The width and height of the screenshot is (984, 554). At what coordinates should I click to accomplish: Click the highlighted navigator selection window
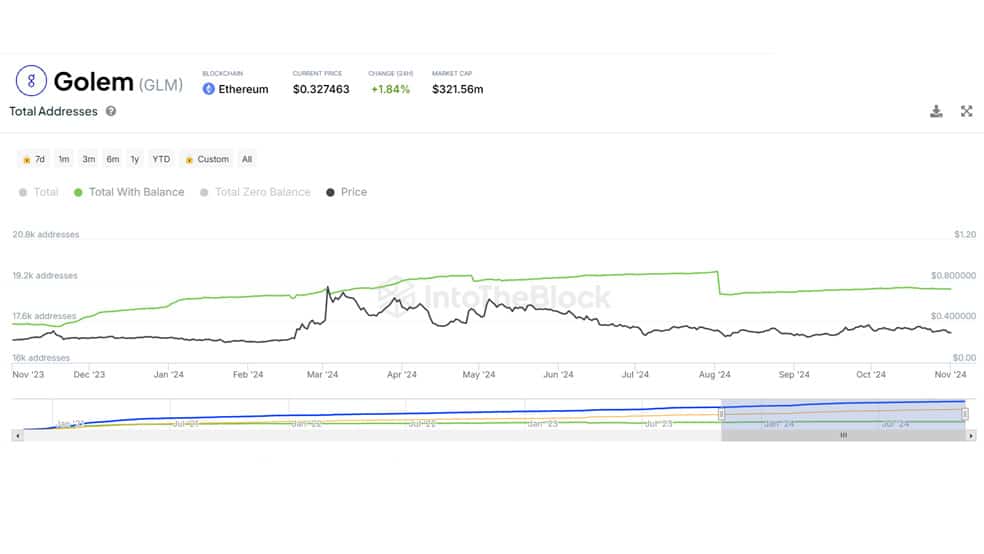(843, 414)
